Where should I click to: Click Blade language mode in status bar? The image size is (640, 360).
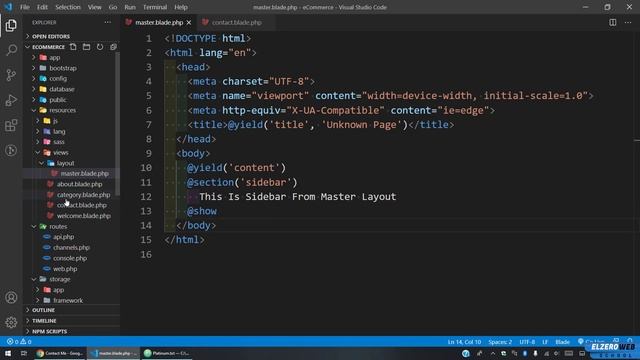562,342
